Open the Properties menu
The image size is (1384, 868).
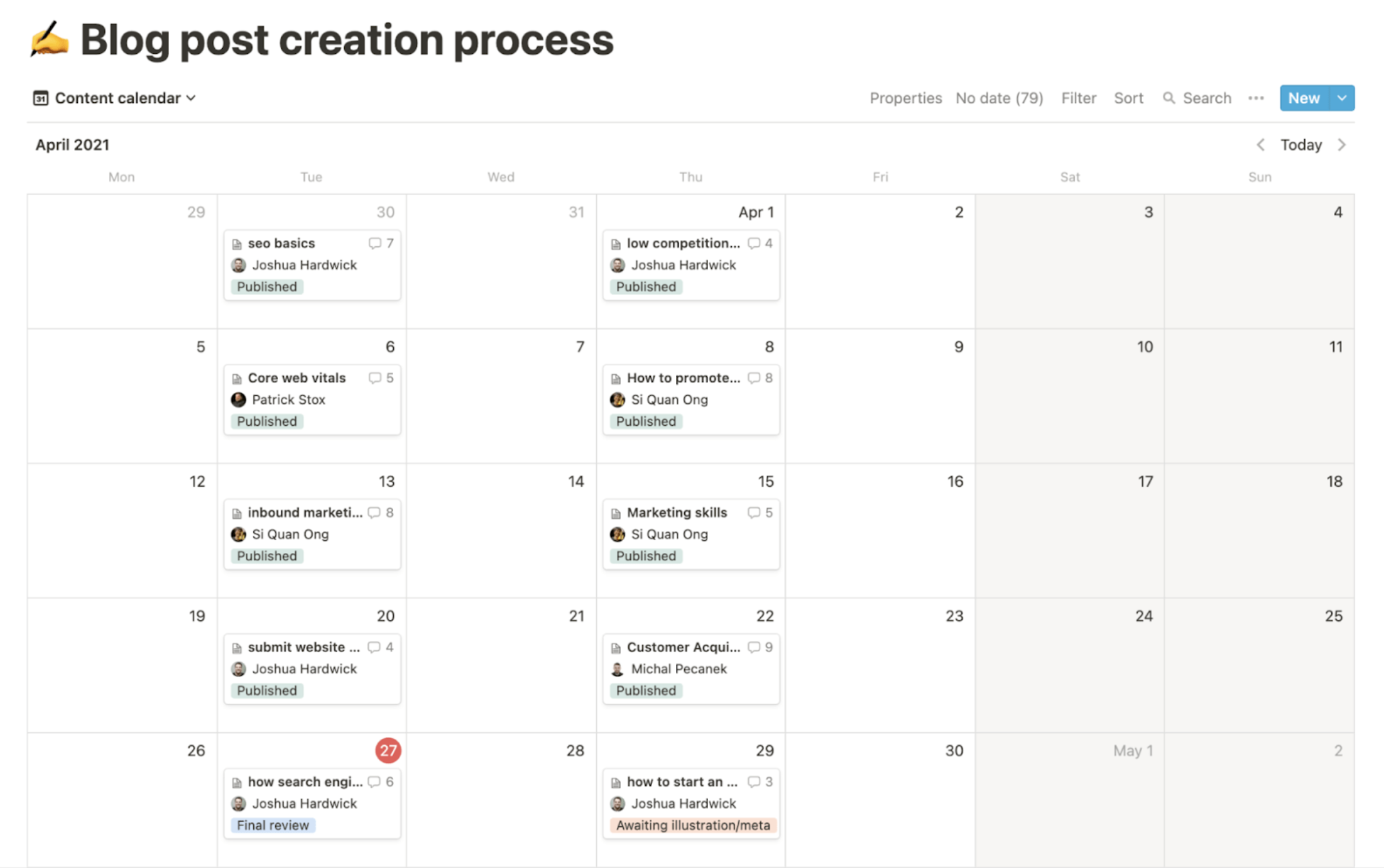tap(906, 98)
